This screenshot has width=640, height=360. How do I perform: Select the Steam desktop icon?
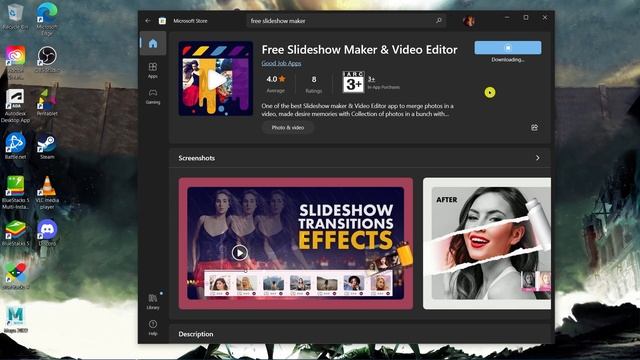pyautogui.click(x=47, y=146)
